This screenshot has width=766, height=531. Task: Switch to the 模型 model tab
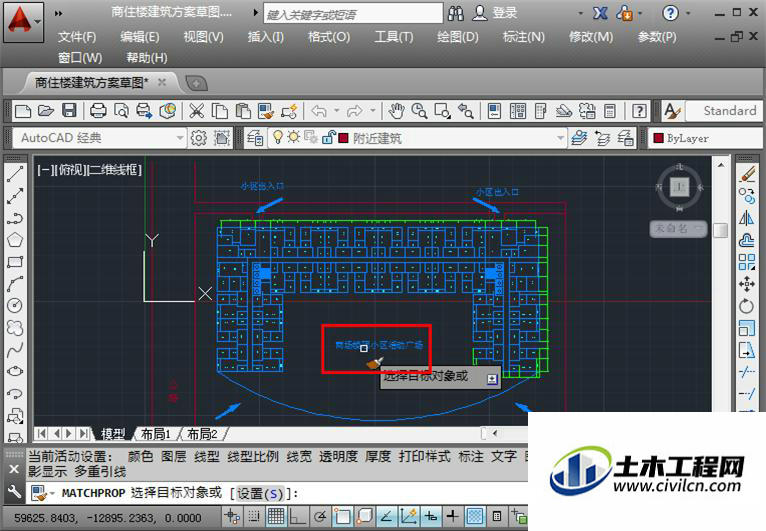(x=113, y=433)
